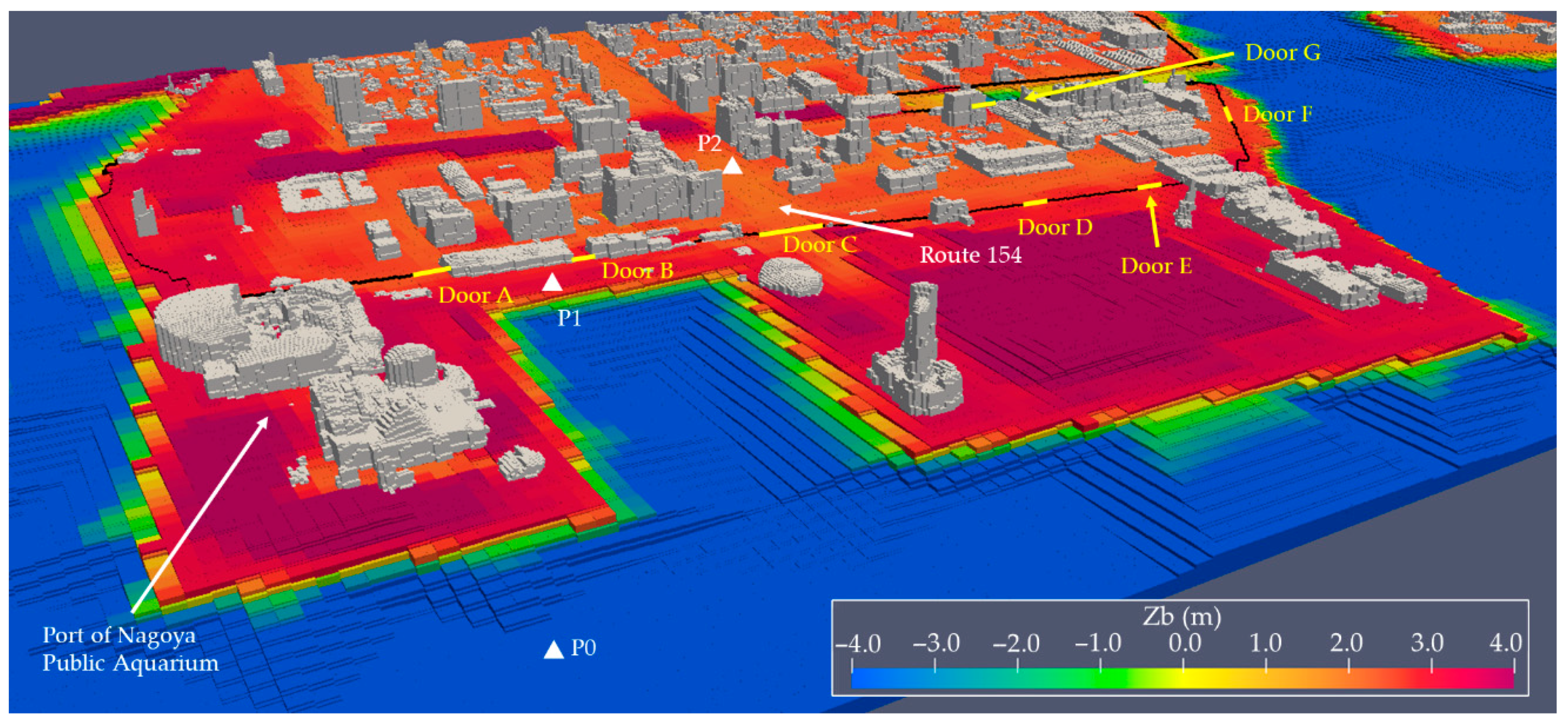This screenshot has width=1568, height=723.
Task: Click the Door D label text
Action: pos(1055,228)
